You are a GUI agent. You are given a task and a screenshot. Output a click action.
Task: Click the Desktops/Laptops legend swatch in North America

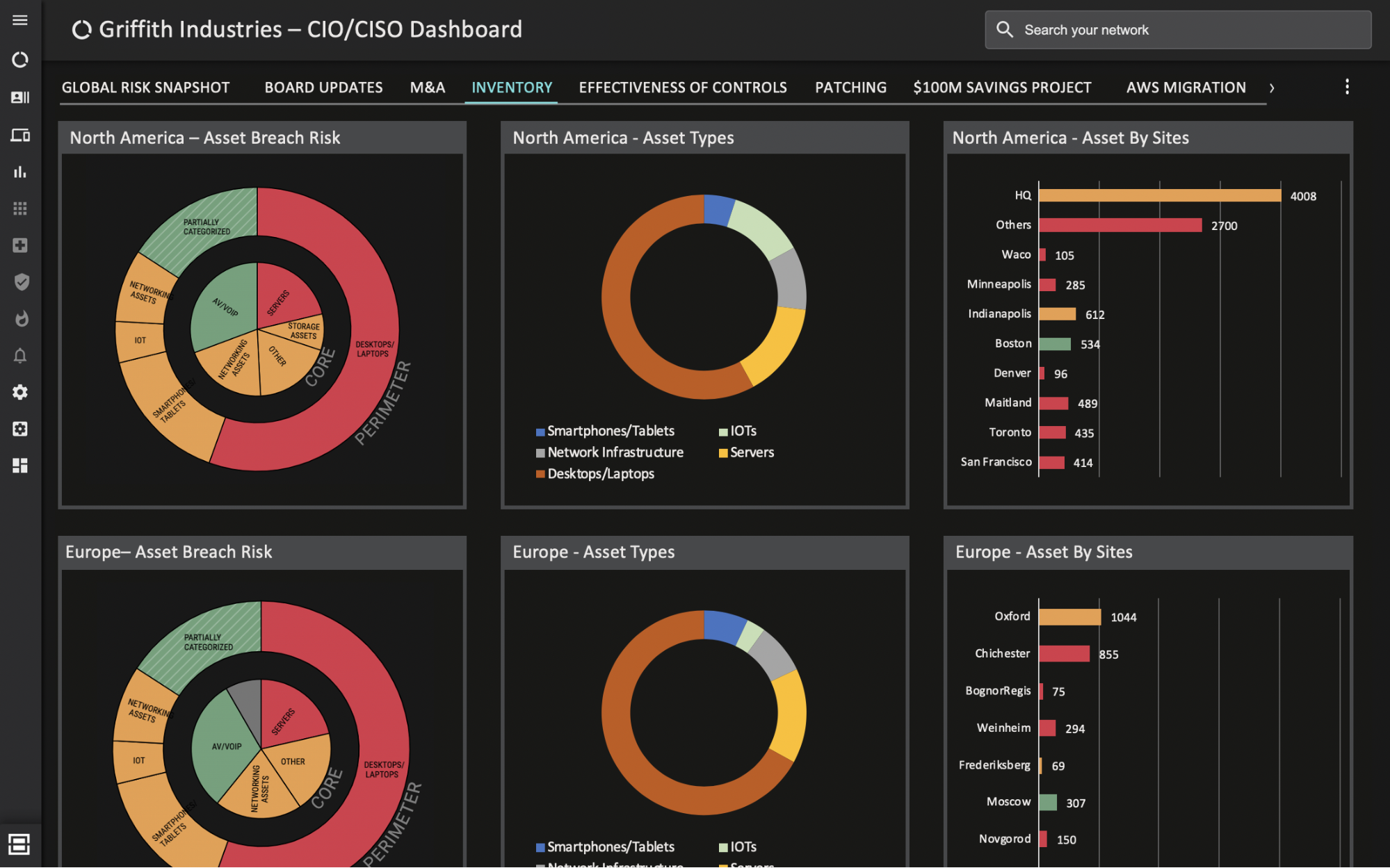click(x=540, y=475)
